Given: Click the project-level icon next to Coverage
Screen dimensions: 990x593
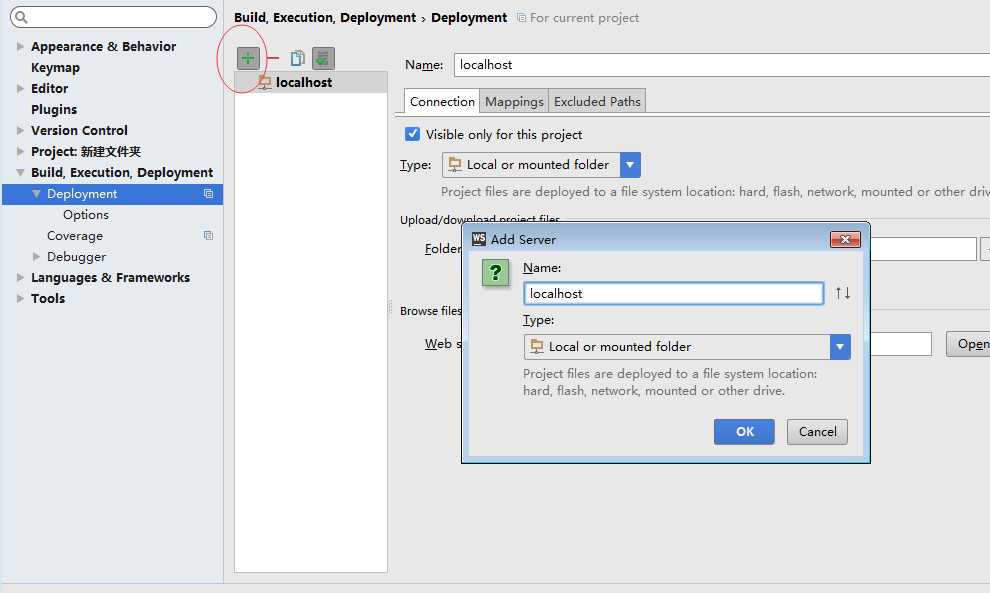Looking at the screenshot, I should [208, 236].
